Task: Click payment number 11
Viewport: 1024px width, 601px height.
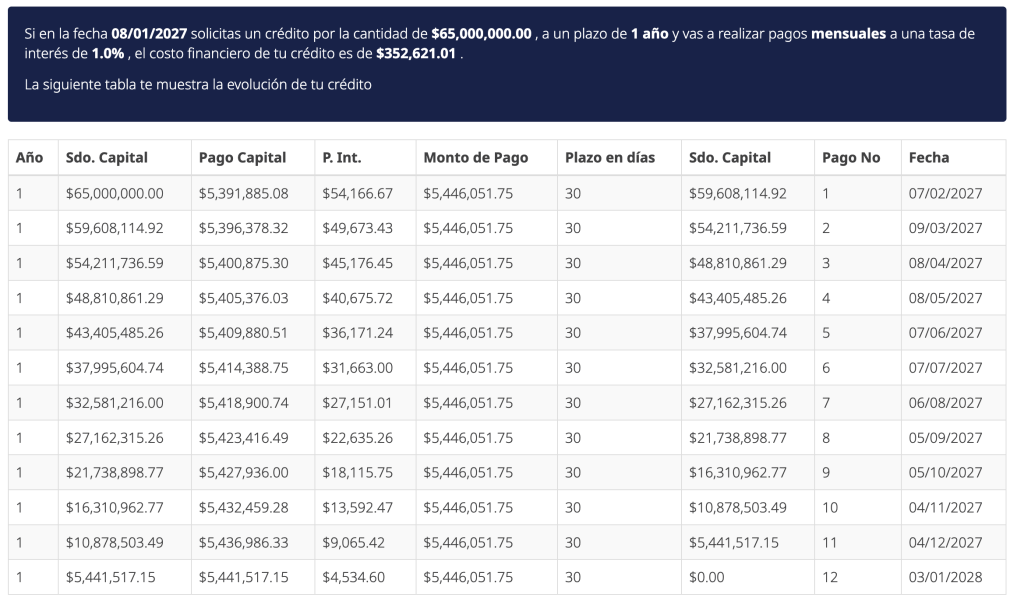Action: [x=829, y=542]
